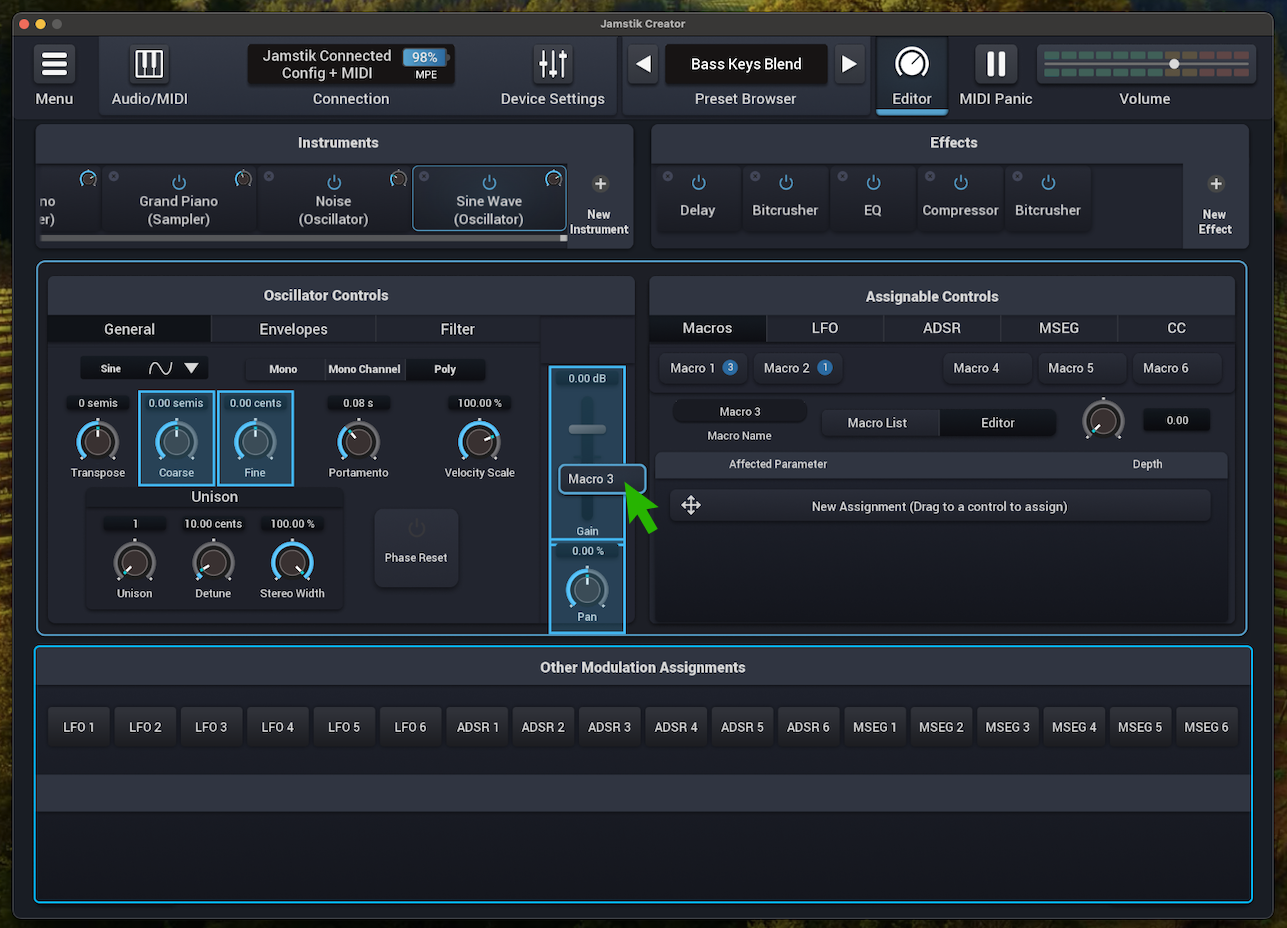The width and height of the screenshot is (1287, 928).
Task: Add a New Effect with the plus icon
Action: coord(1216,184)
